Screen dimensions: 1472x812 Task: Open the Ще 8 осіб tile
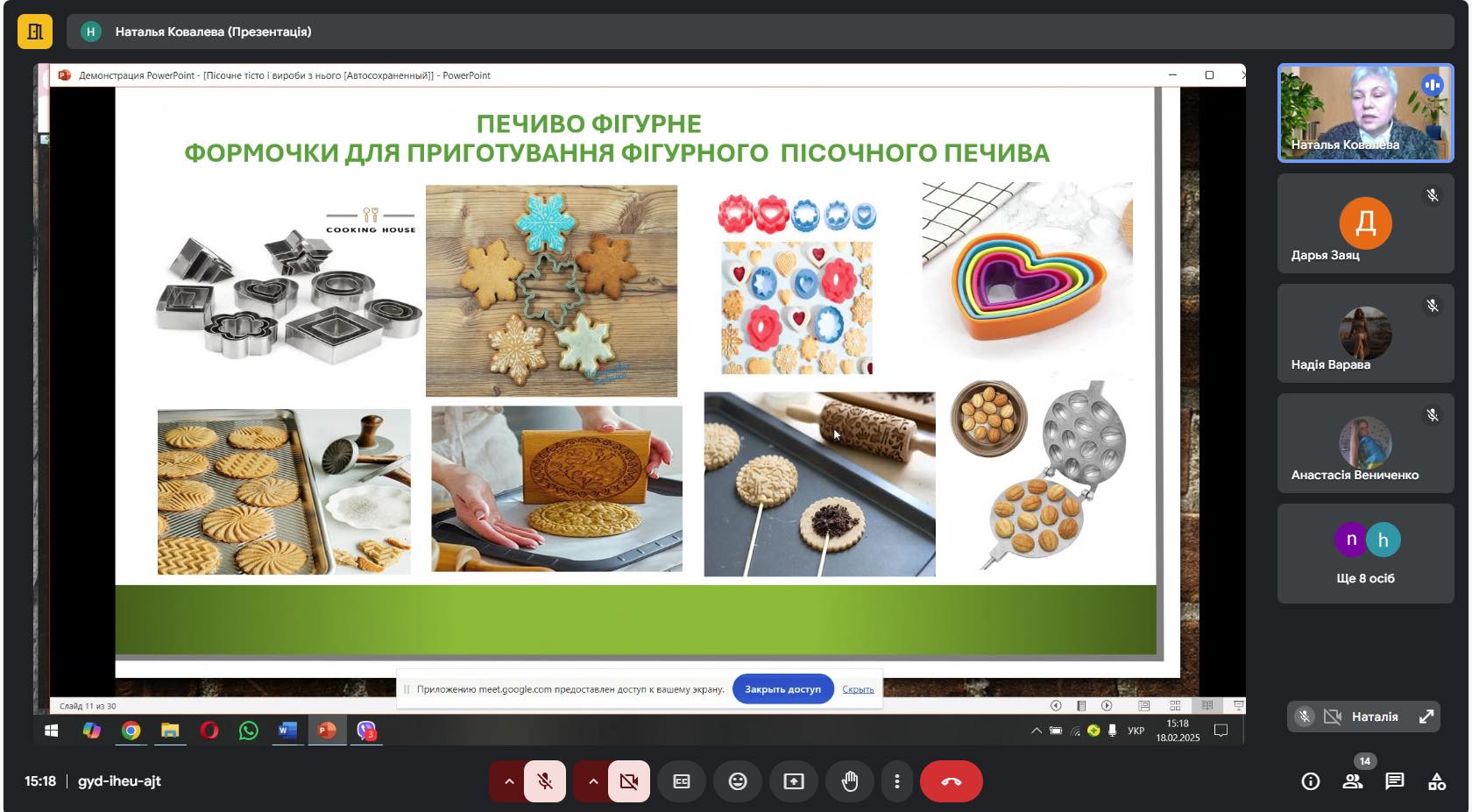coord(1364,554)
